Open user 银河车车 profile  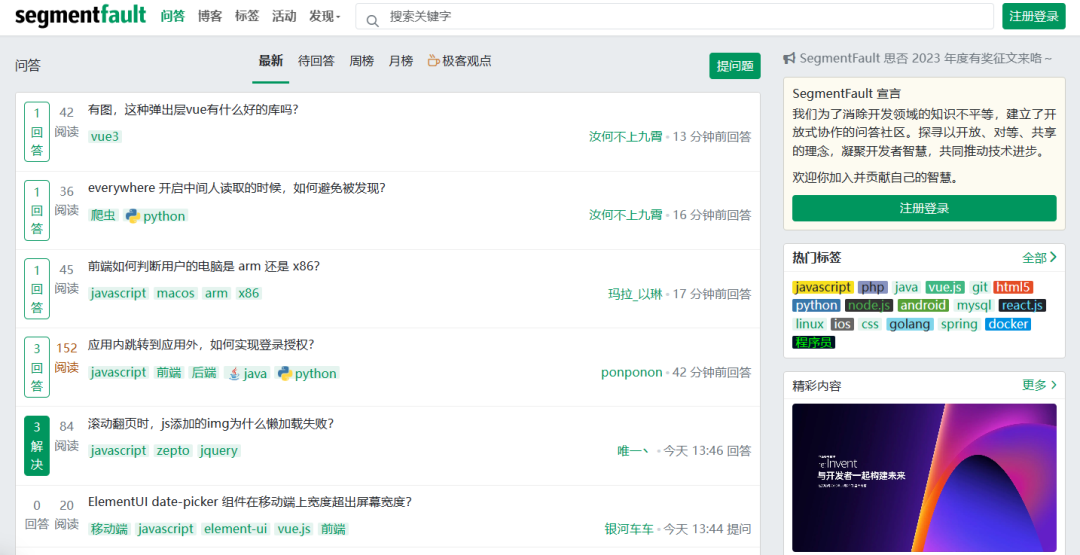(629, 529)
